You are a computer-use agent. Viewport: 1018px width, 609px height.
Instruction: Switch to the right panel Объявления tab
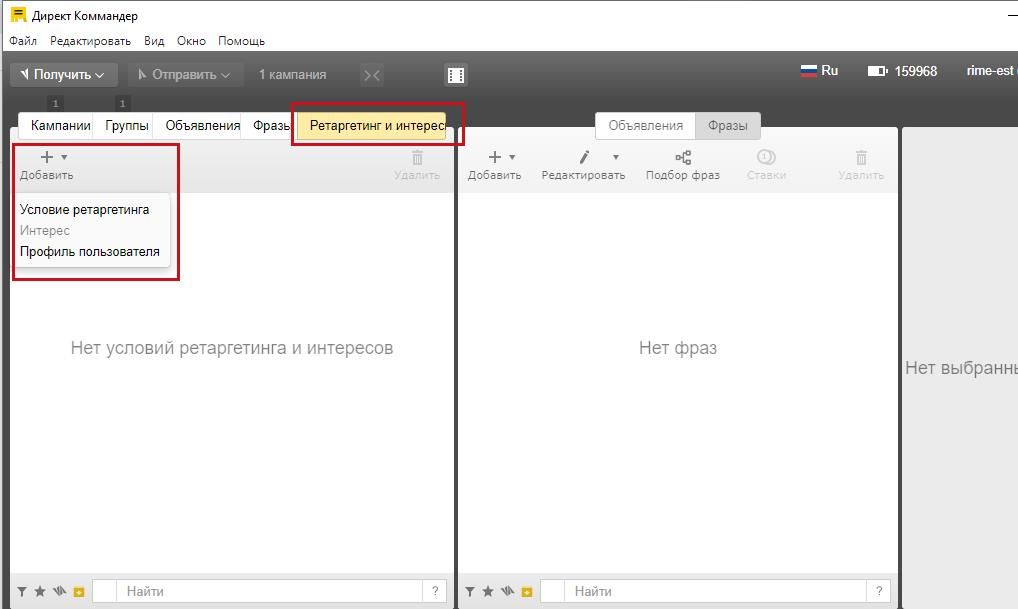[x=645, y=125]
